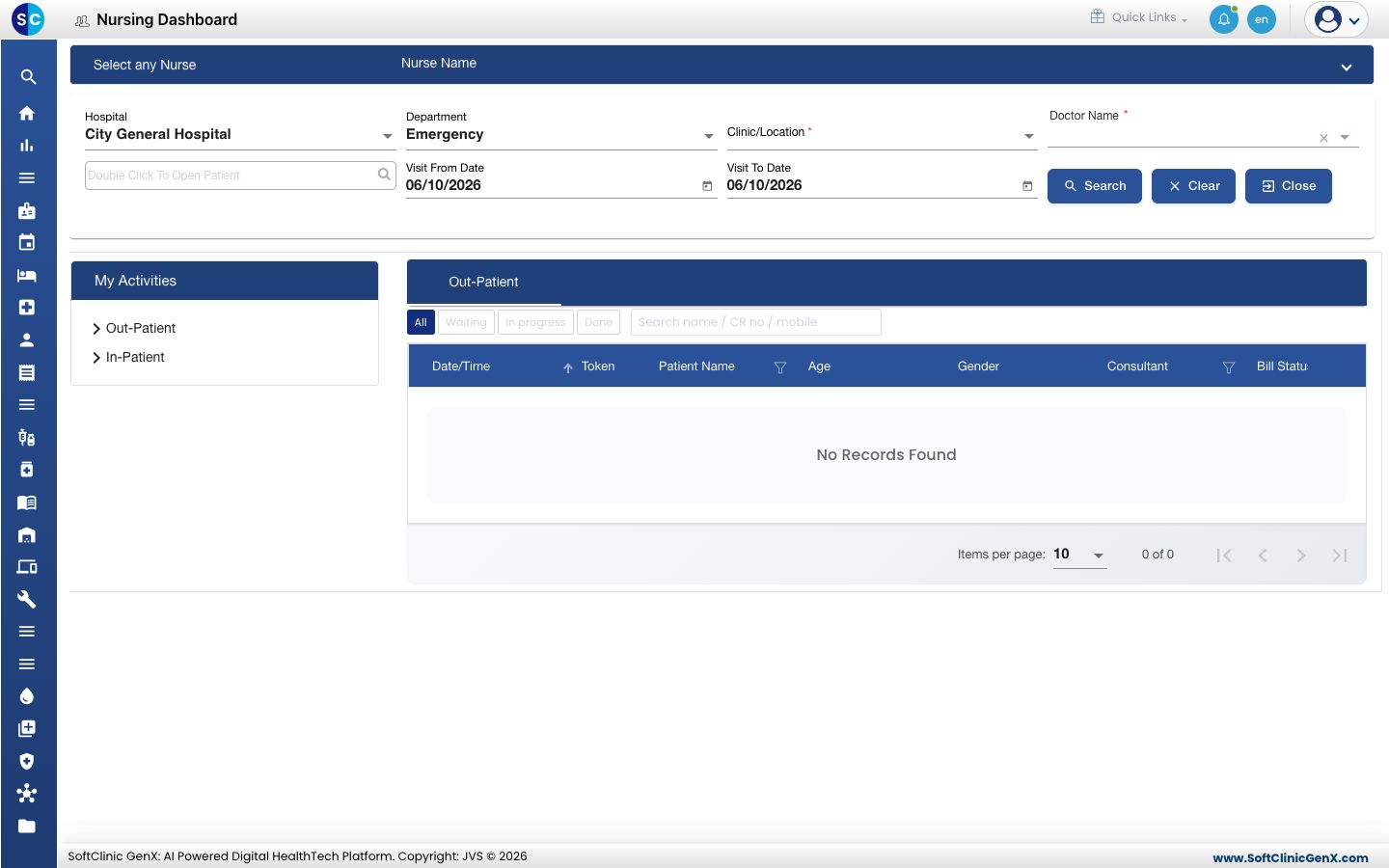The height and width of the screenshot is (868, 1389).
Task: Select the Done status filter
Action: pos(598,322)
